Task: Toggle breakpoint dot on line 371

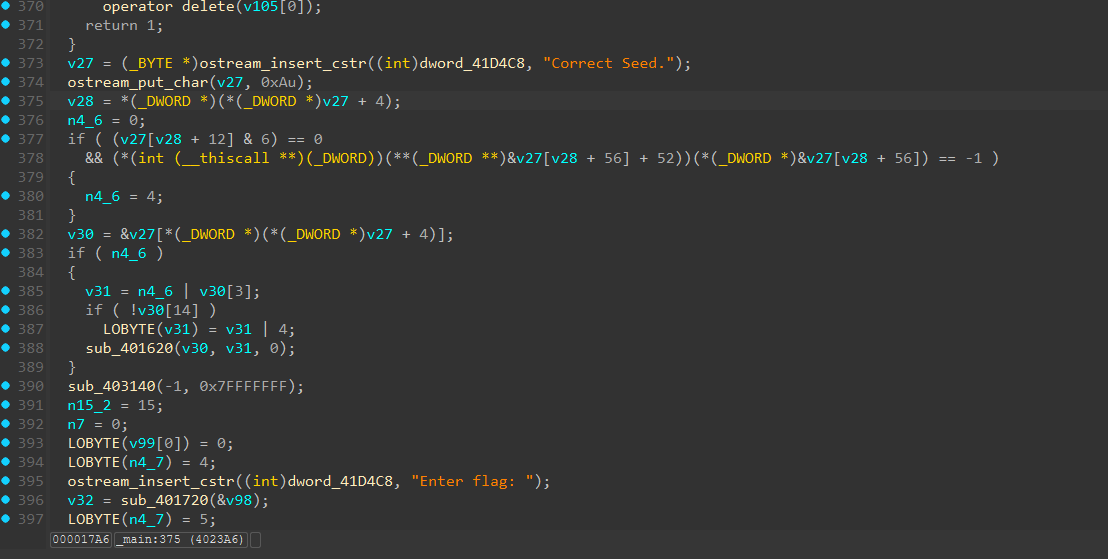Action: (6, 25)
